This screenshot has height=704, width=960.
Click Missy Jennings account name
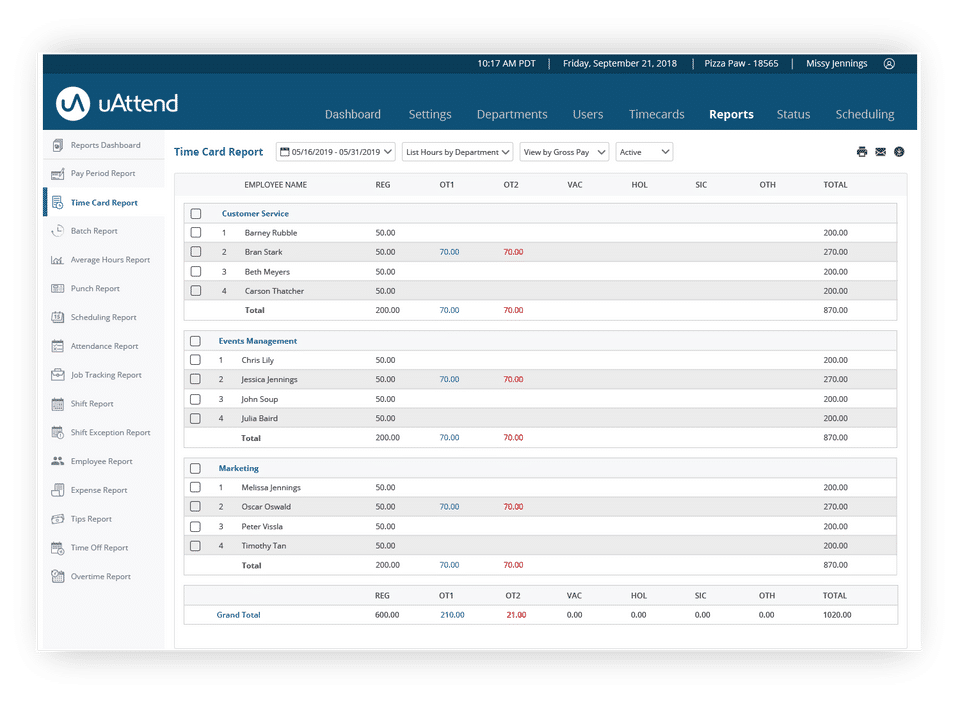tap(836, 64)
